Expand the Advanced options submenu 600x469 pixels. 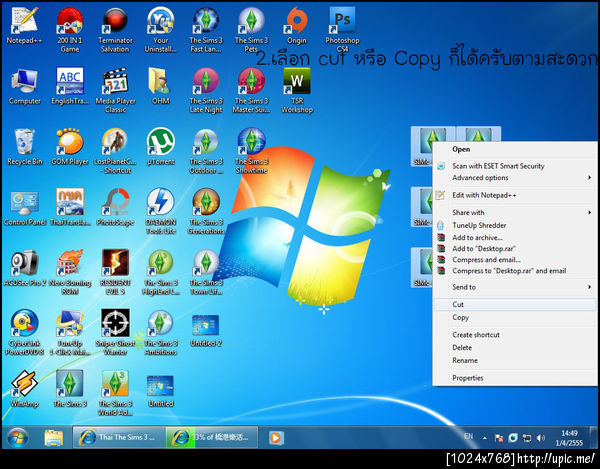[x=515, y=178]
